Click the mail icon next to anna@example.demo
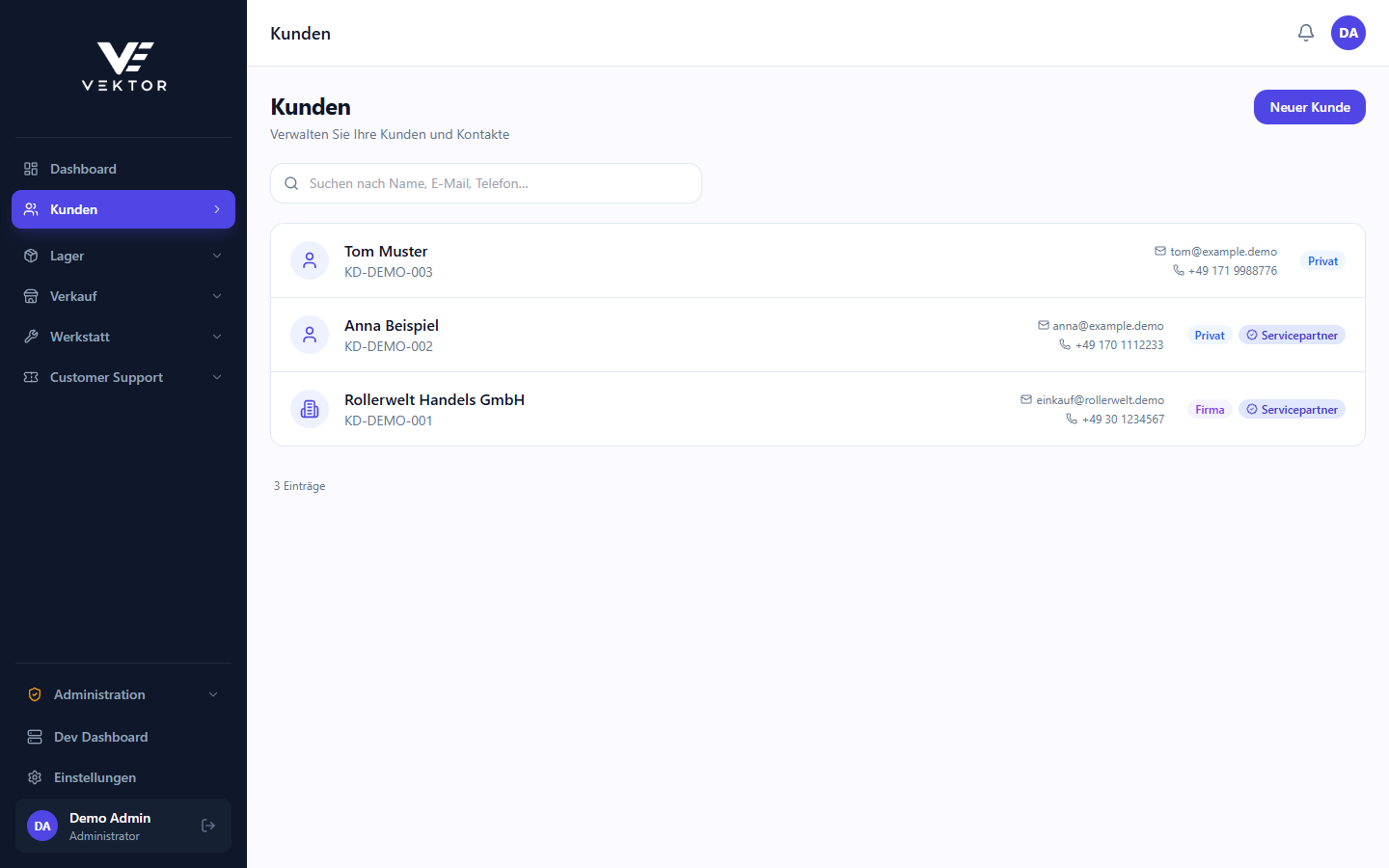Viewport: 1389px width, 868px height. 1044,325
